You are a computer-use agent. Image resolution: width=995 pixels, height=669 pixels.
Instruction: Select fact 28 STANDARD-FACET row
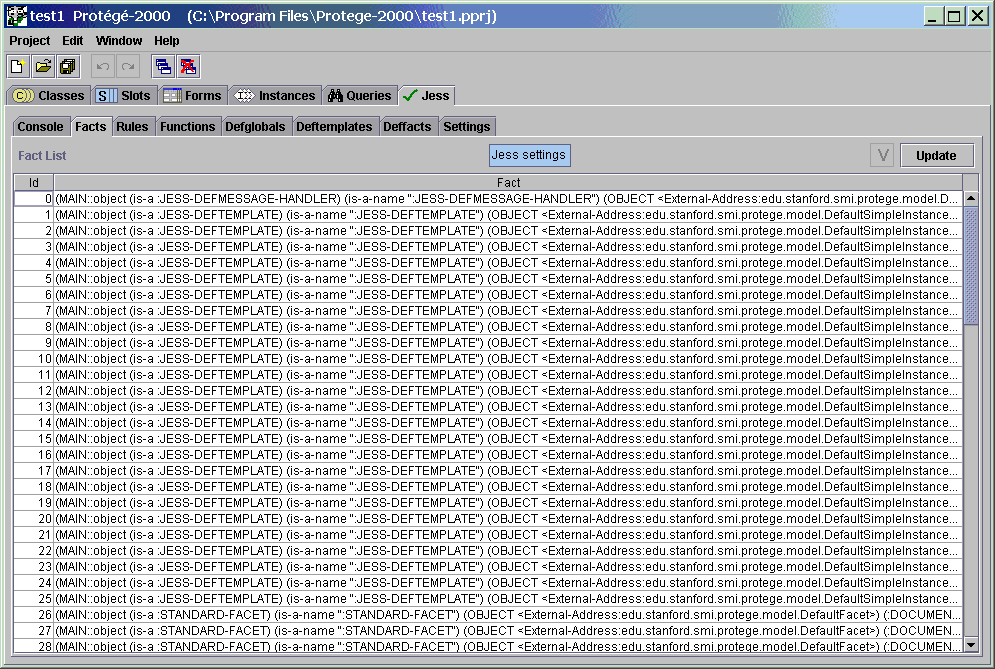489,646
